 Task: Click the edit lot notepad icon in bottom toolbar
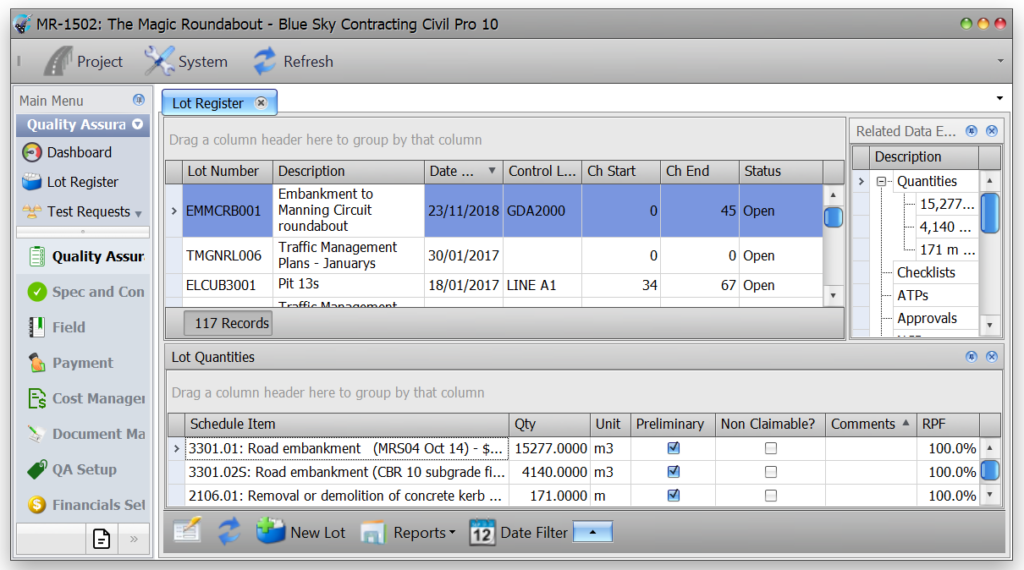point(187,530)
